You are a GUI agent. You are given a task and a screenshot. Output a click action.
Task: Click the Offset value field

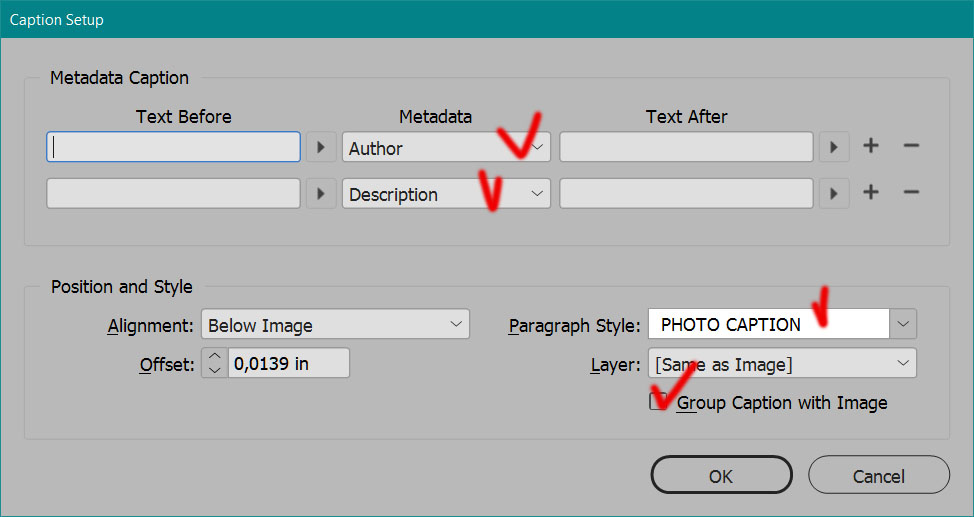pyautogui.click(x=289, y=363)
